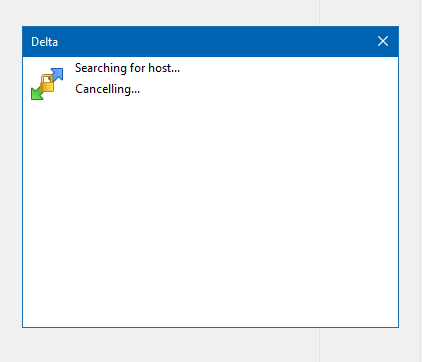Click the 'Delta' title text
Screen dimensions: 422x362
pos(44,42)
